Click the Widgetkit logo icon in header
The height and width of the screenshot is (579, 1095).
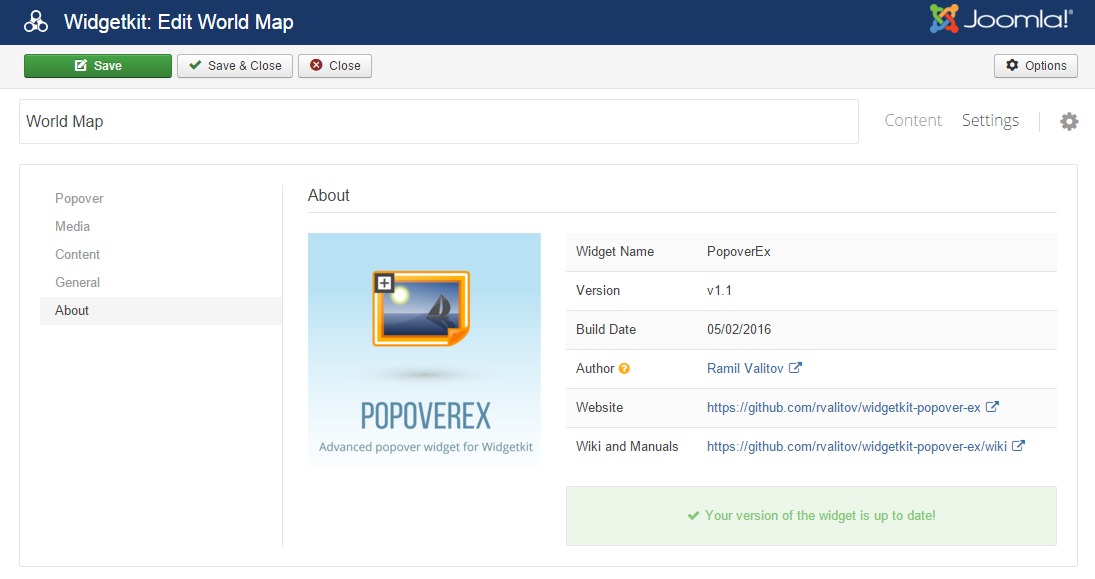[36, 22]
